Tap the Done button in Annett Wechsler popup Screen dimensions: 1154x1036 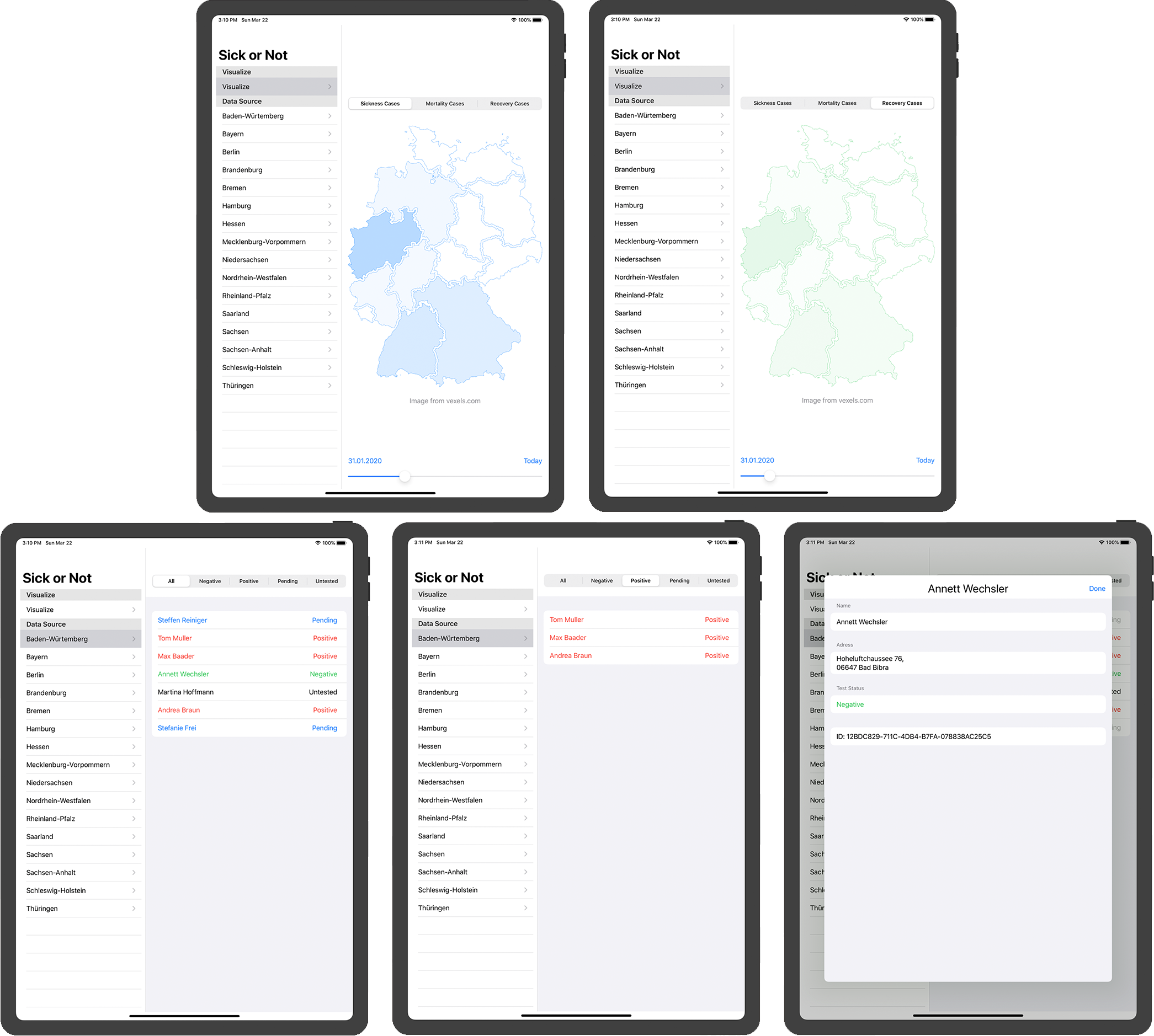click(x=1097, y=589)
